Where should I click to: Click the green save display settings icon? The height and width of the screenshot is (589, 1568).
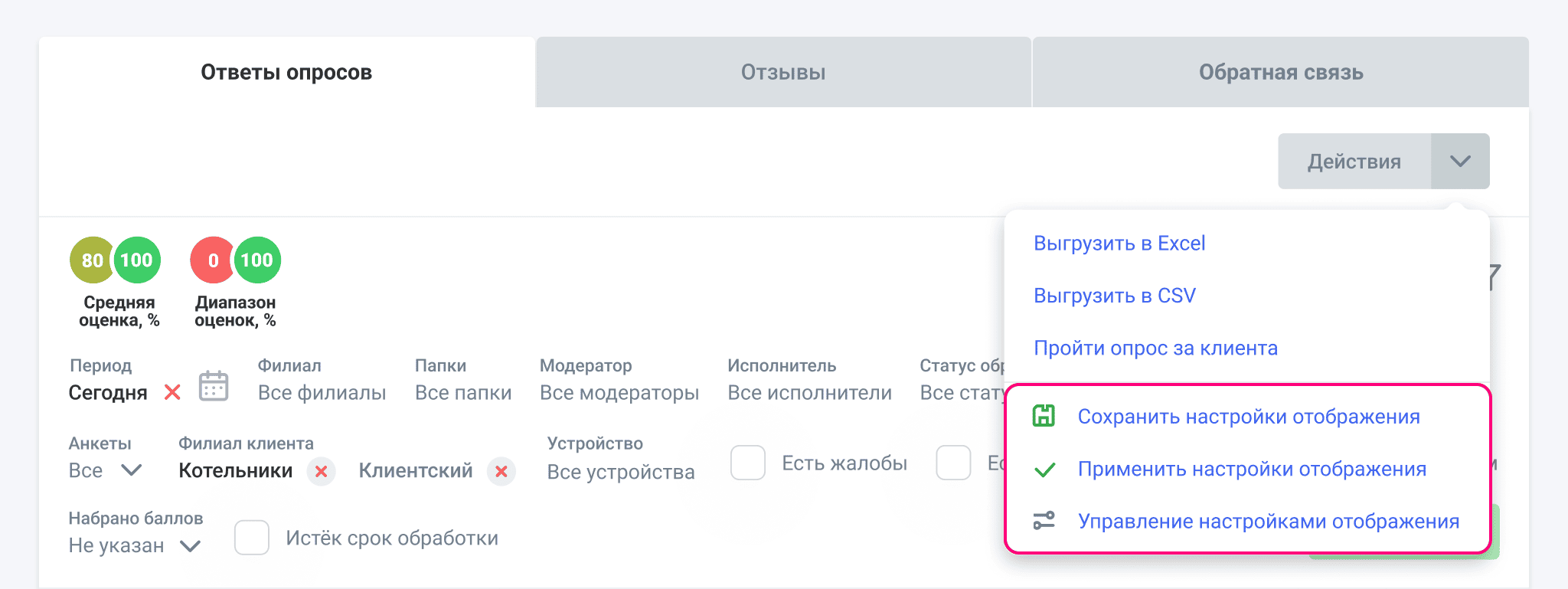click(x=1044, y=416)
